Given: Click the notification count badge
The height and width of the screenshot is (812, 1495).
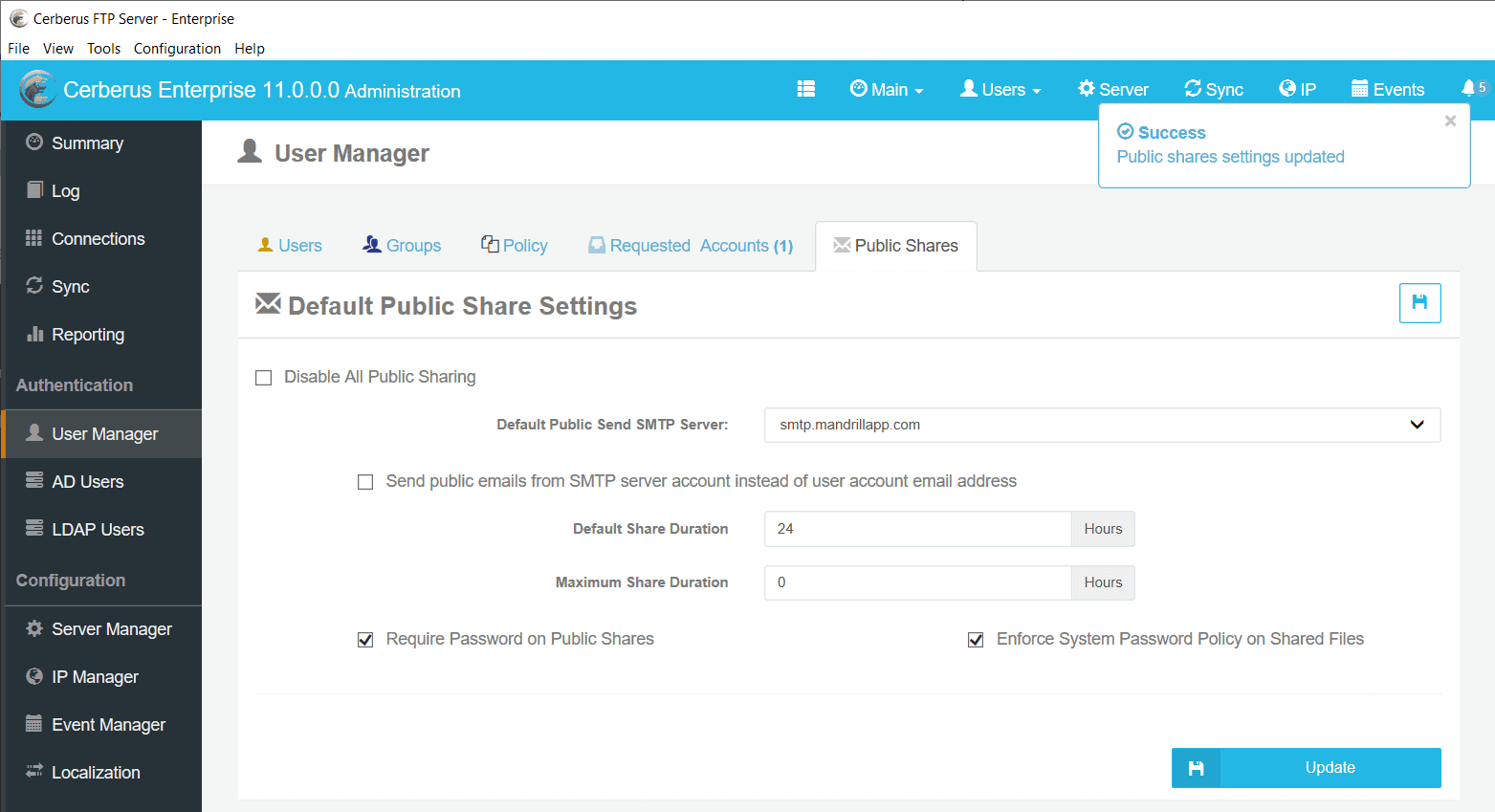Looking at the screenshot, I should pyautogui.click(x=1482, y=87).
